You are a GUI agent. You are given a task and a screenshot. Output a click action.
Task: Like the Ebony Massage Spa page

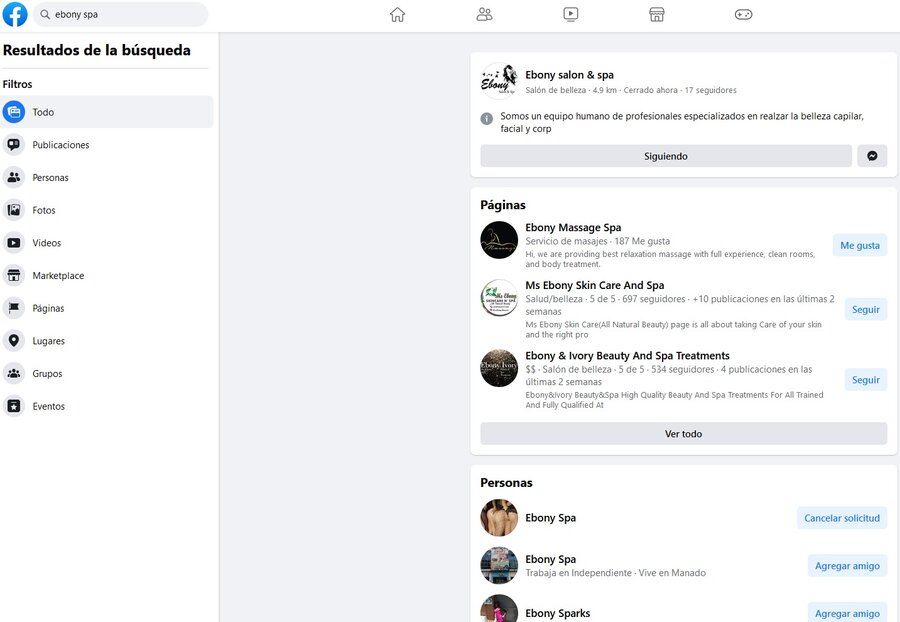(x=860, y=246)
